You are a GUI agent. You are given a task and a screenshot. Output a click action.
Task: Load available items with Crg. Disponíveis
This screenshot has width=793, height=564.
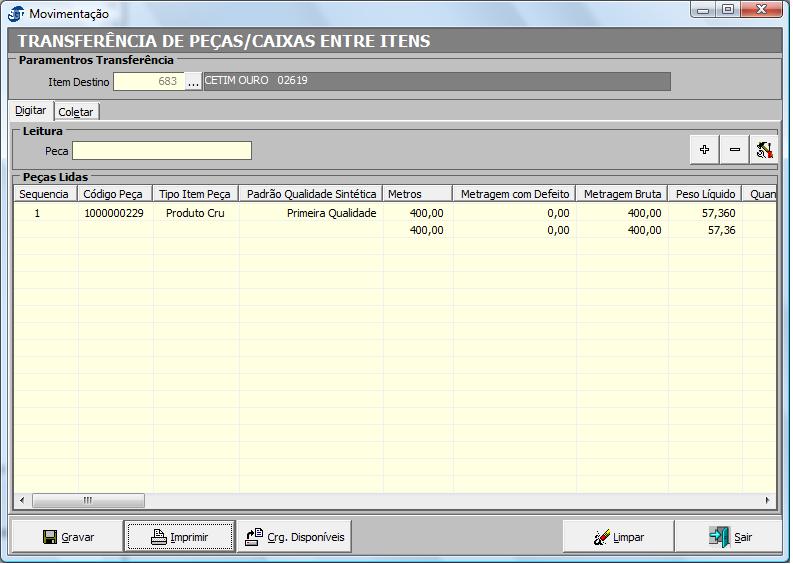click(x=295, y=537)
